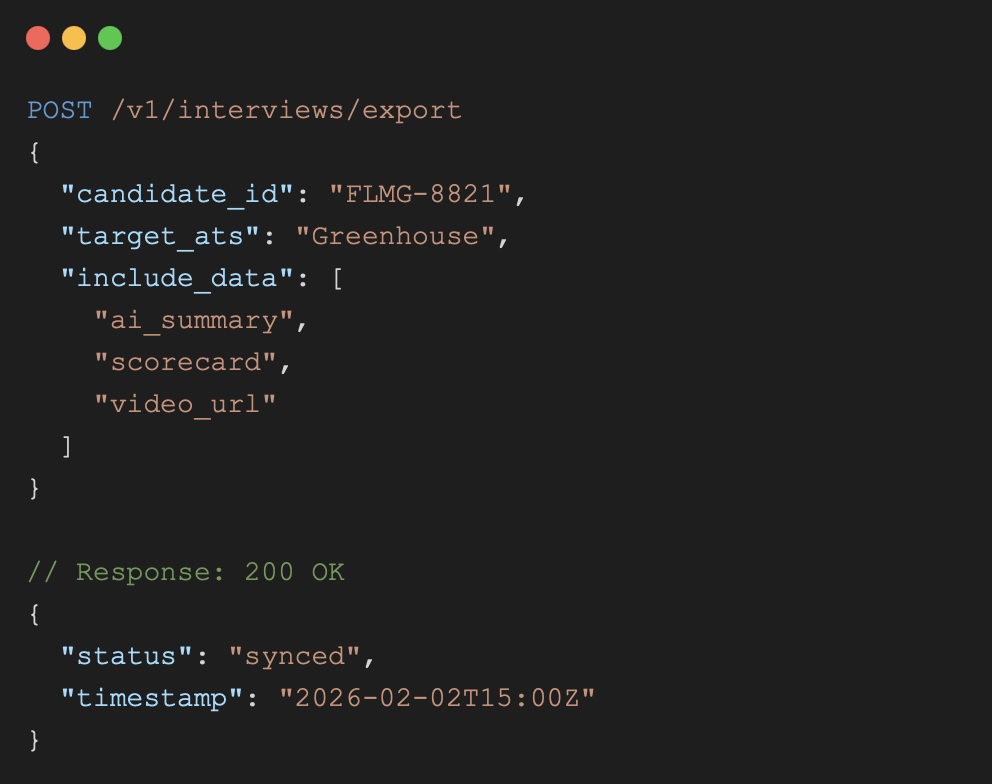This screenshot has width=992, height=784.
Task: Click the "timestamp" key in response
Action: (152, 698)
